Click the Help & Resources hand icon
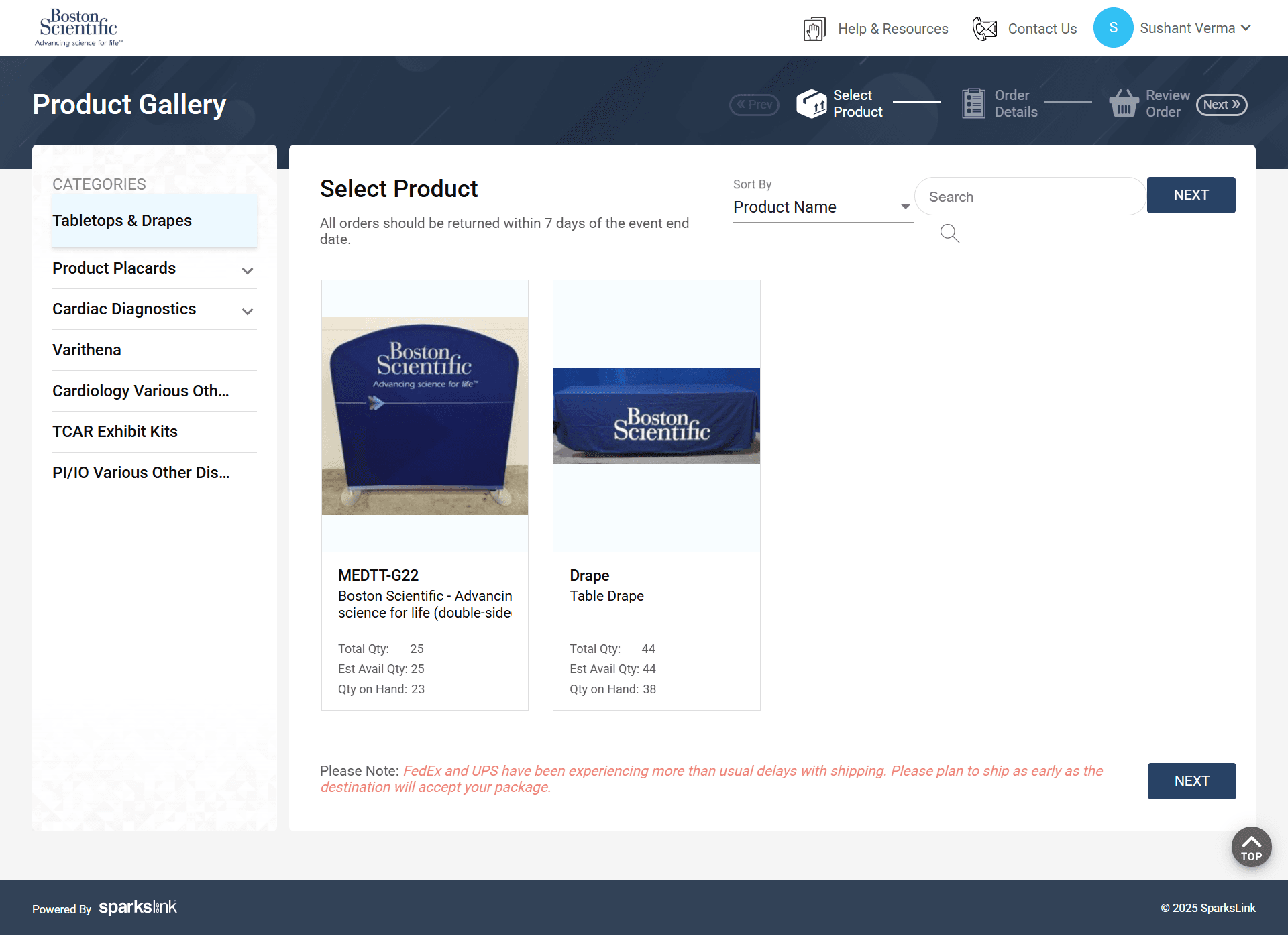 tap(814, 28)
